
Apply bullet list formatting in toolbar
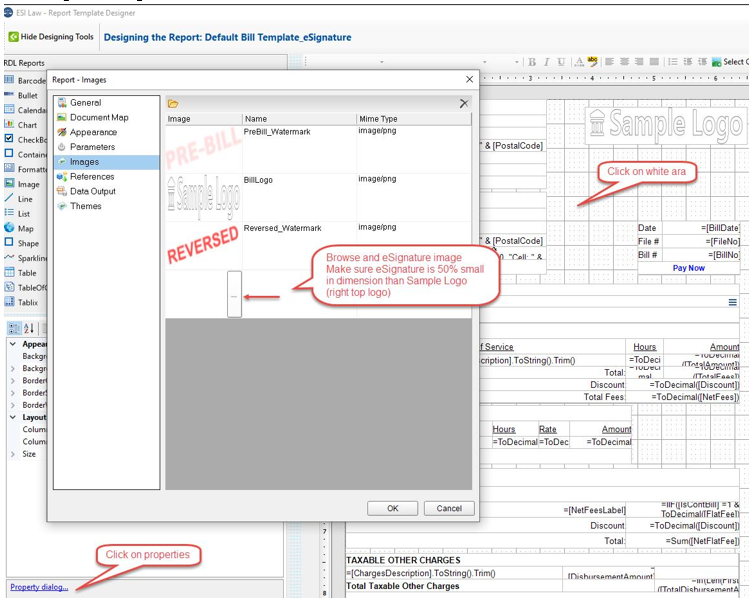(673, 62)
